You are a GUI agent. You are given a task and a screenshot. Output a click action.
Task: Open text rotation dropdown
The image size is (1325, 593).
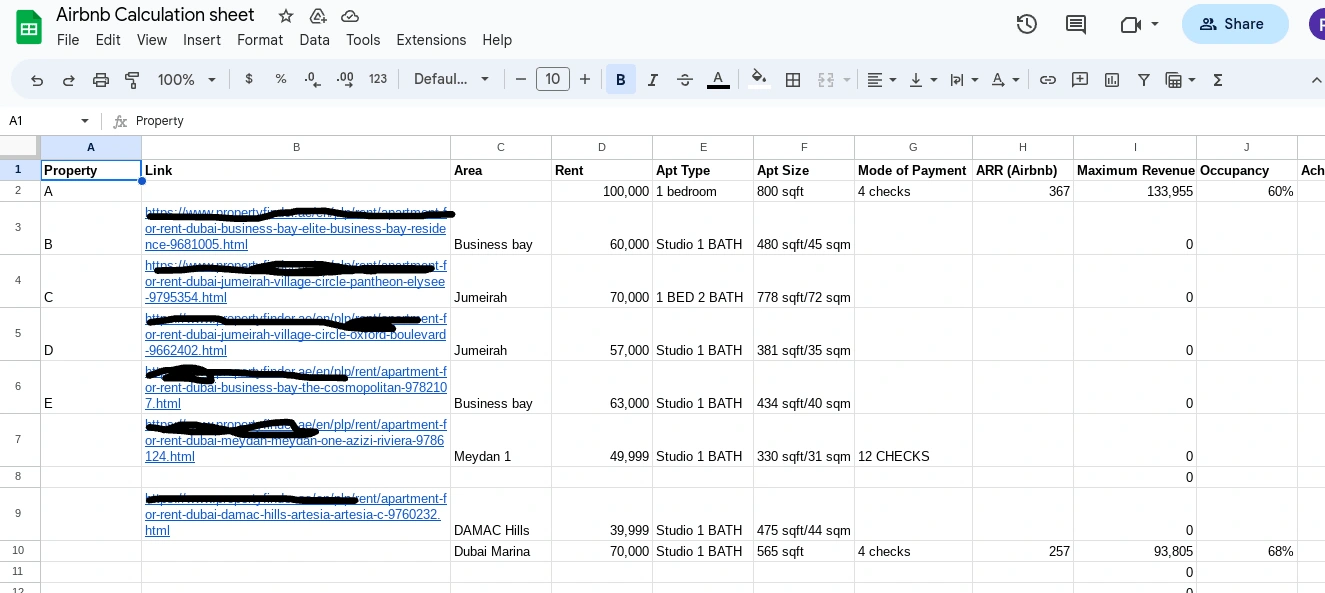point(1005,80)
